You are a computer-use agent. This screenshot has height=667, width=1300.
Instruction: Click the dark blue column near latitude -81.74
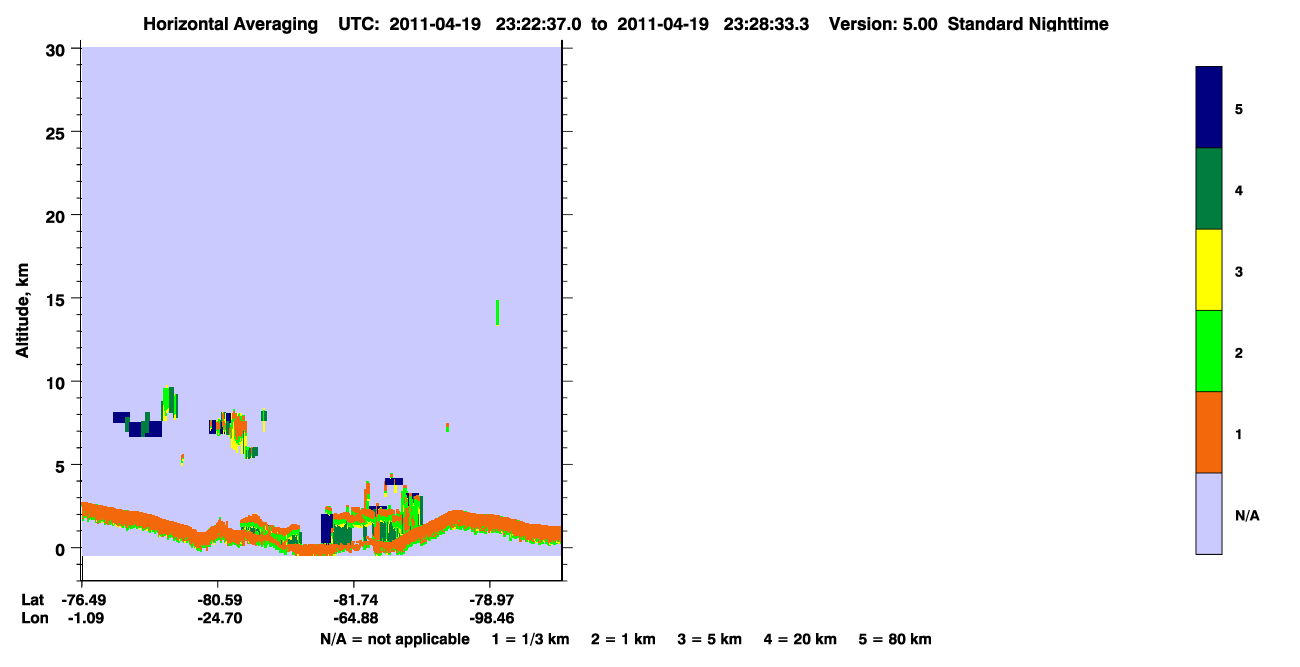pos(326,528)
